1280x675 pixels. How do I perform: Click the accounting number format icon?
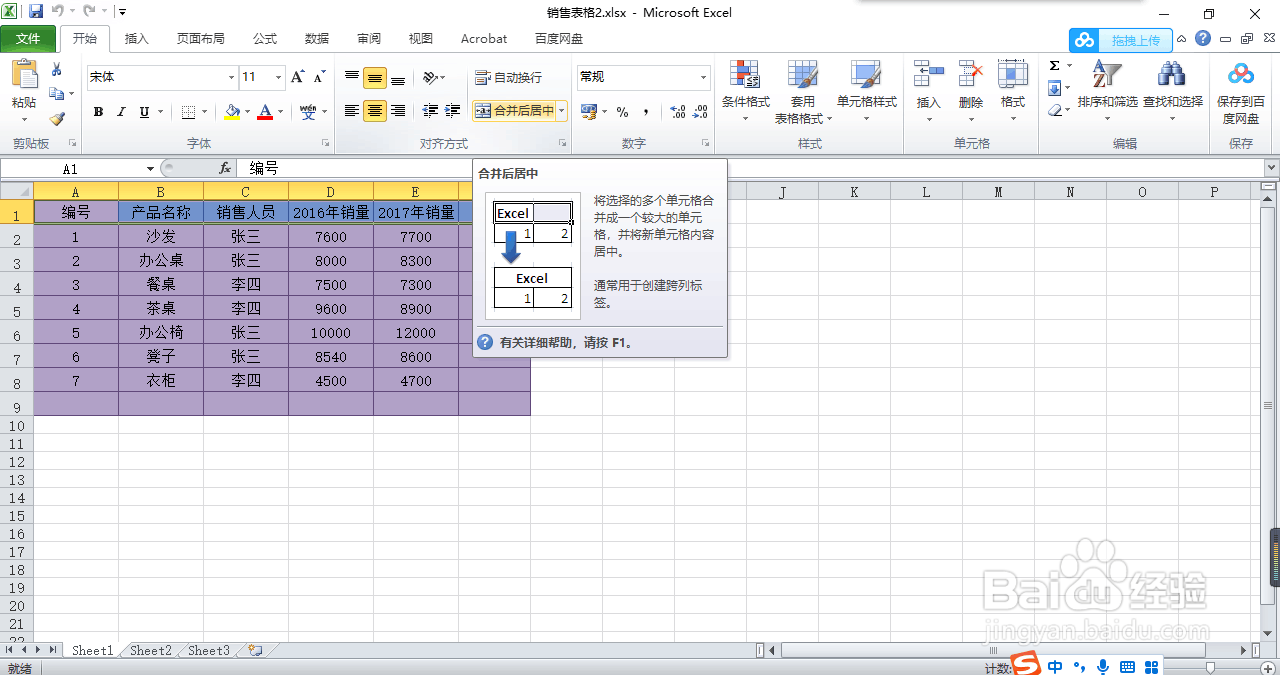tap(587, 112)
